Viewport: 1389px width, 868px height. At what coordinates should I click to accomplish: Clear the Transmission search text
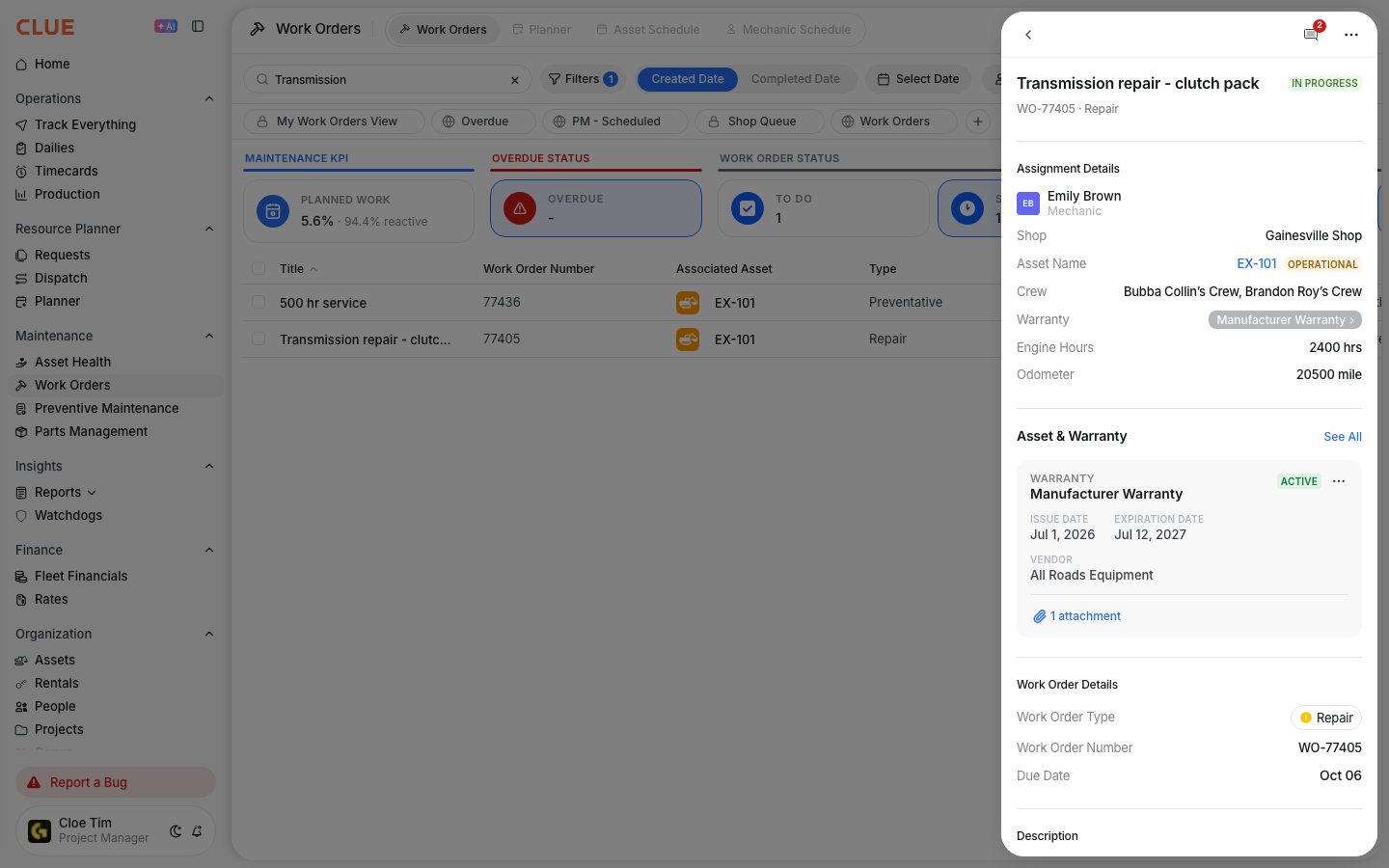515,80
